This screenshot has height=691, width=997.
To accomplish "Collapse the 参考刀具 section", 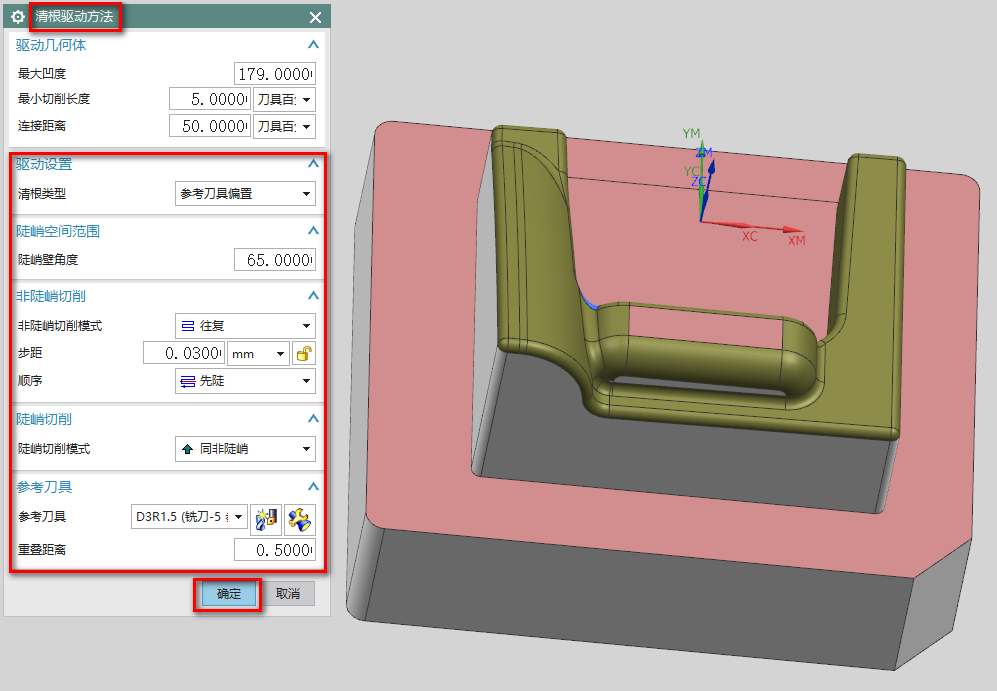I will (313, 487).
